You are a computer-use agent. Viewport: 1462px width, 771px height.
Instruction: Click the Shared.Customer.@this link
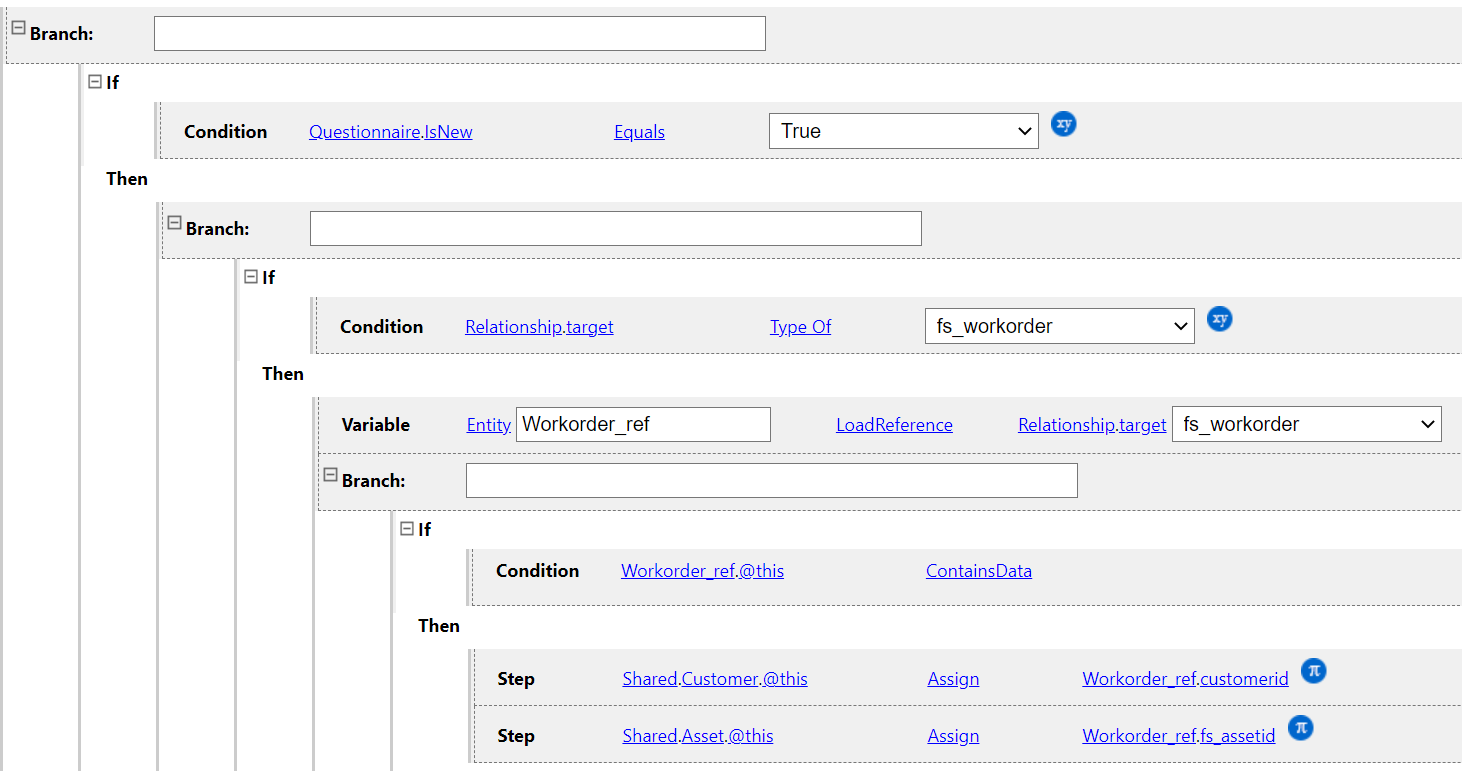[714, 679]
